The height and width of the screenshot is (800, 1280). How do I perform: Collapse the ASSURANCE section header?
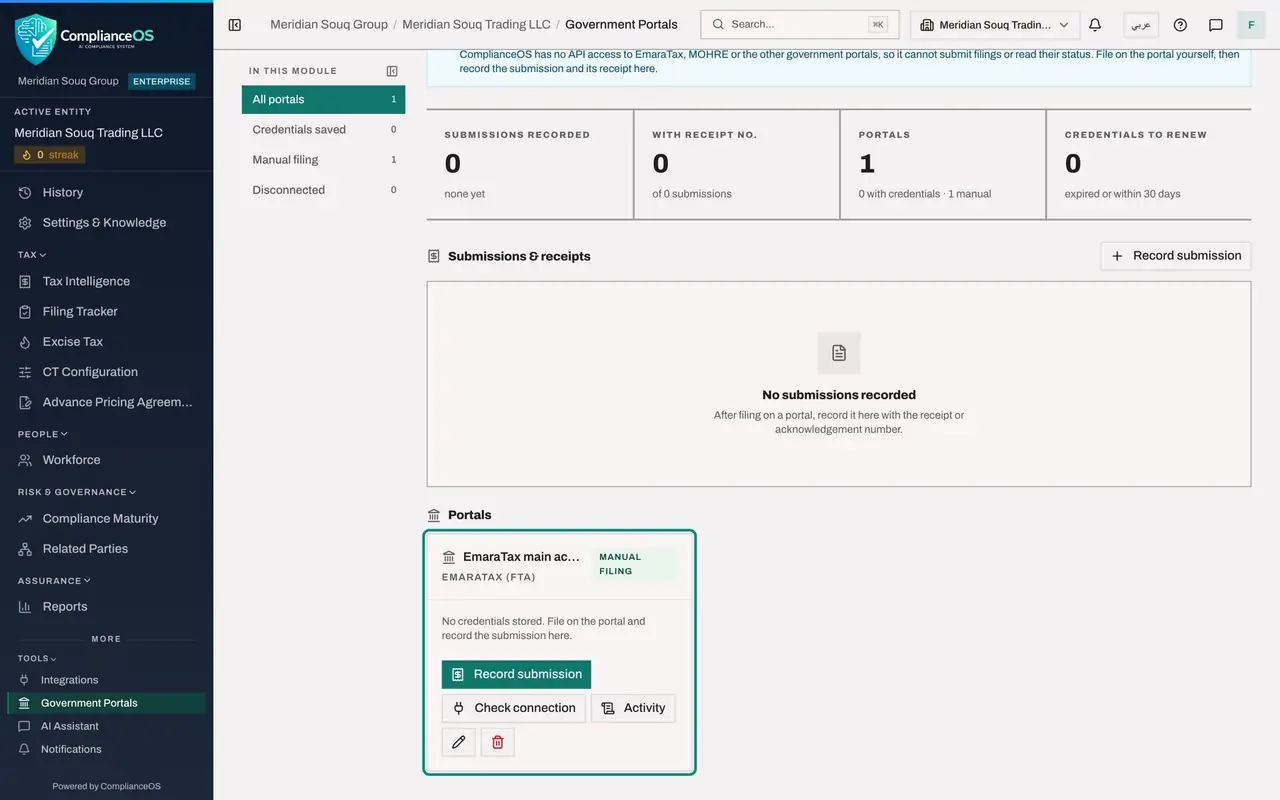(x=54, y=581)
